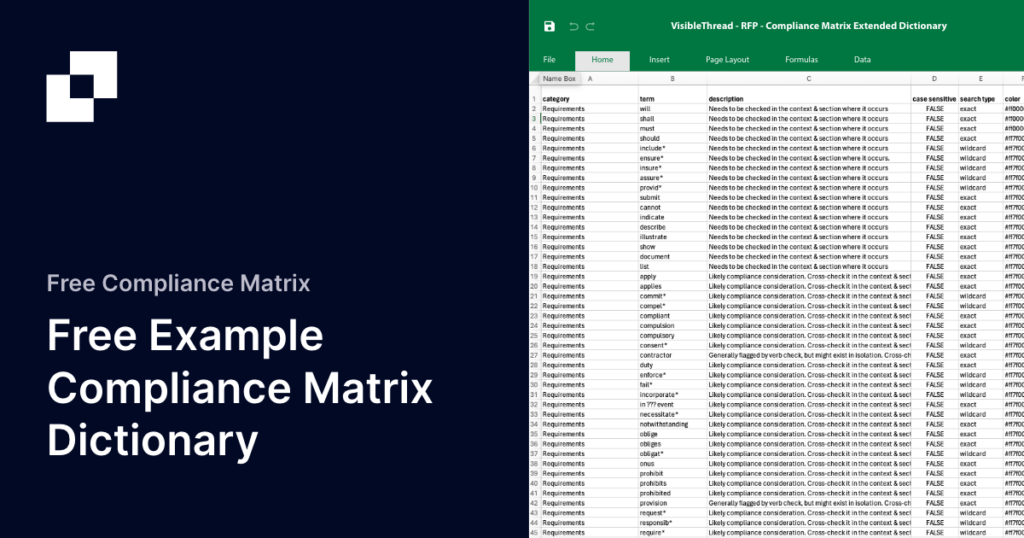Select the 'incorporate*' term cell
Image resolution: width=1024 pixels, height=538 pixels.
tap(673, 394)
